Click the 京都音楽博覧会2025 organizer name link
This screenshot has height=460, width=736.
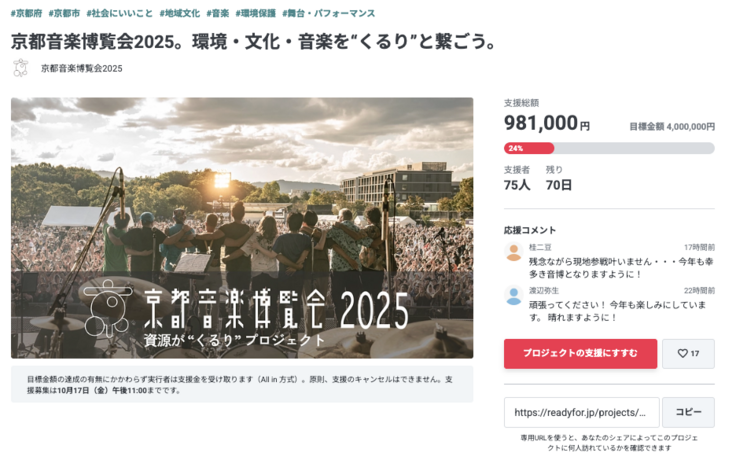(81, 68)
